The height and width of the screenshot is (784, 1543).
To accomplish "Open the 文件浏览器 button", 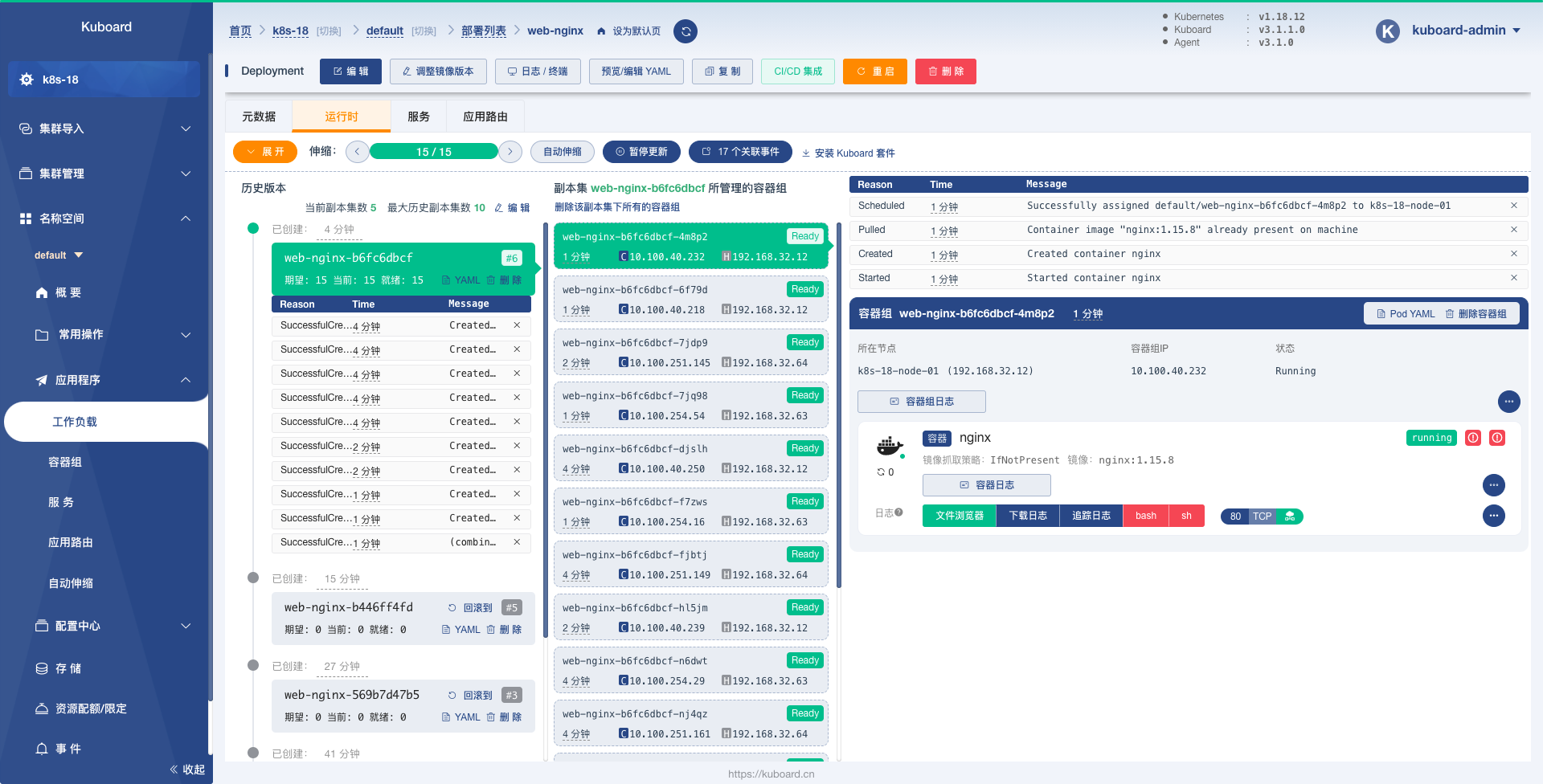I will (x=960, y=516).
